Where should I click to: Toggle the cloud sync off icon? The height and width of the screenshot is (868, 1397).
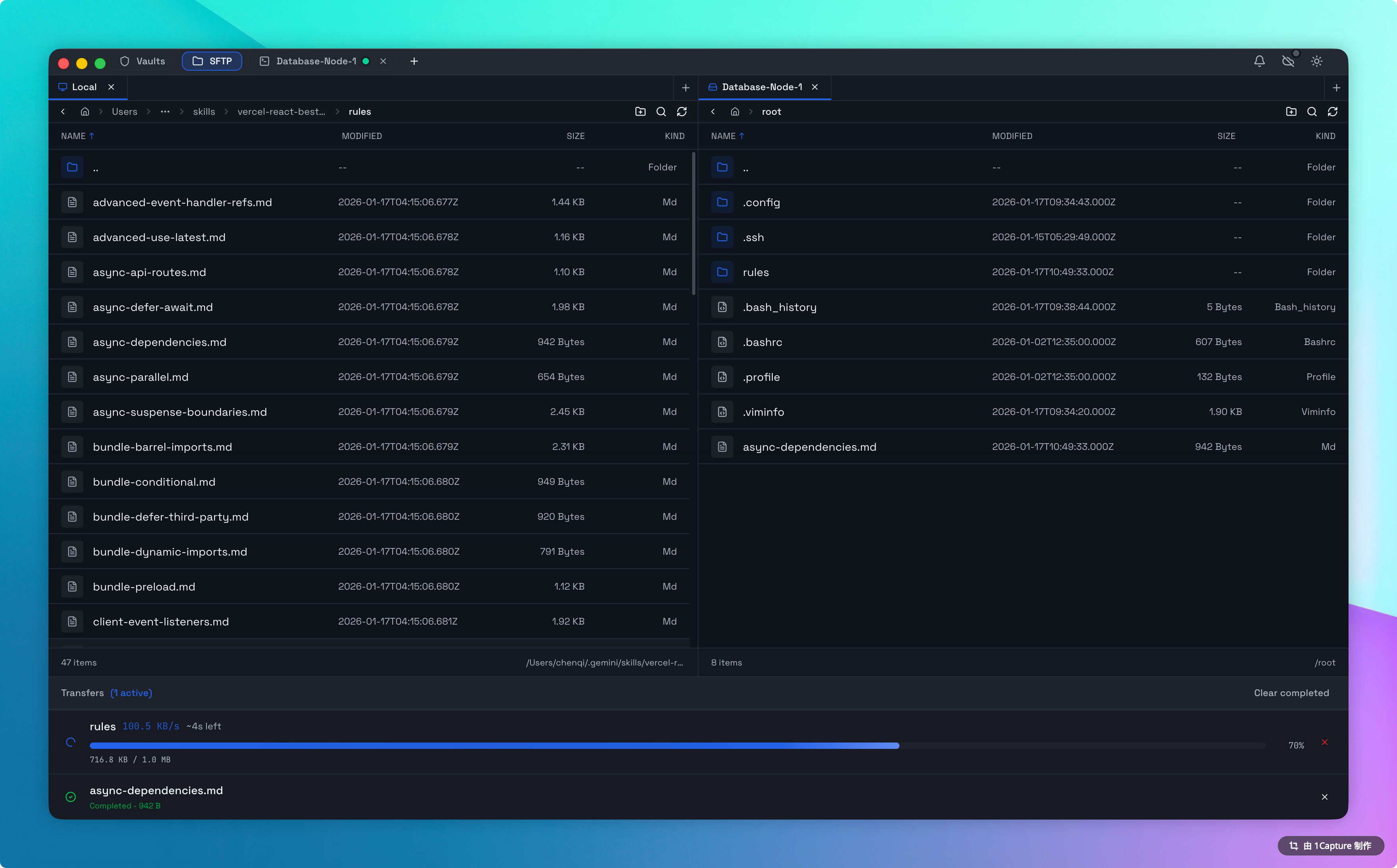1288,61
